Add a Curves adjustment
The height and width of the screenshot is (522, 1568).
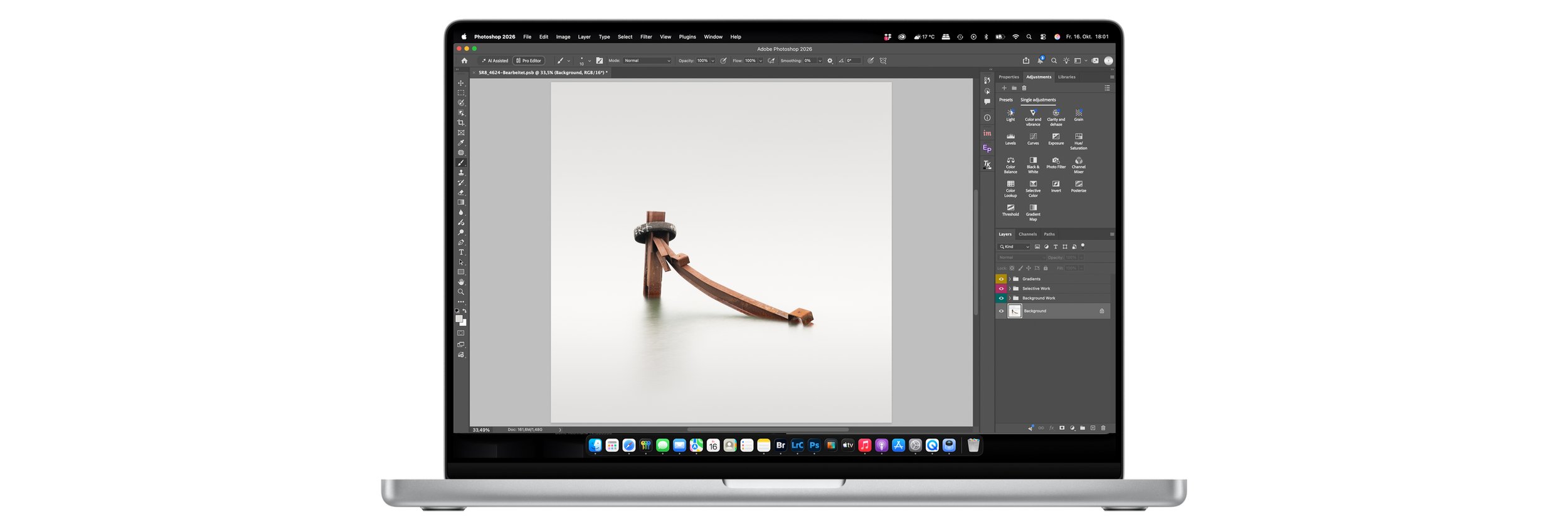click(x=1033, y=138)
